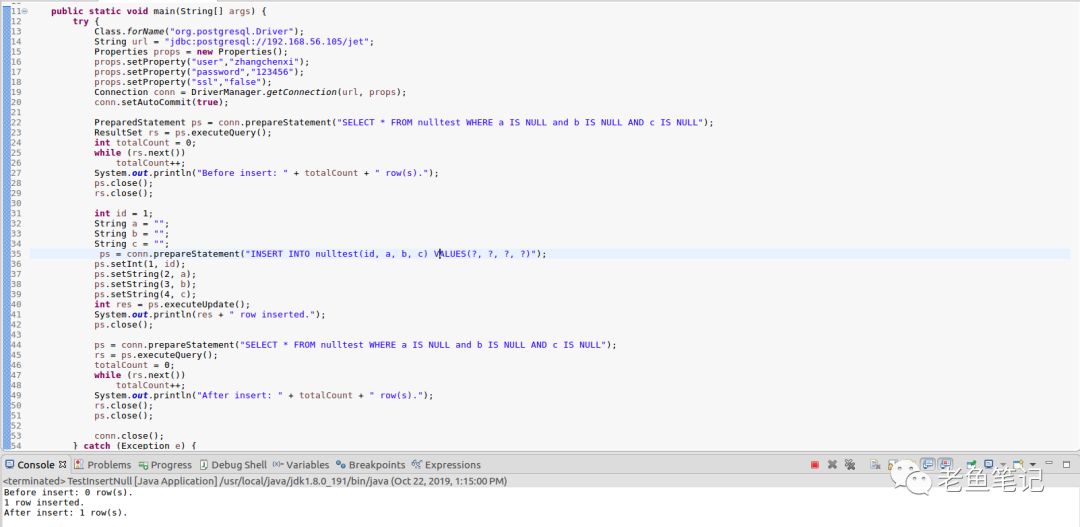Click the second SELECT prepareStatement on line 44

coord(355,344)
